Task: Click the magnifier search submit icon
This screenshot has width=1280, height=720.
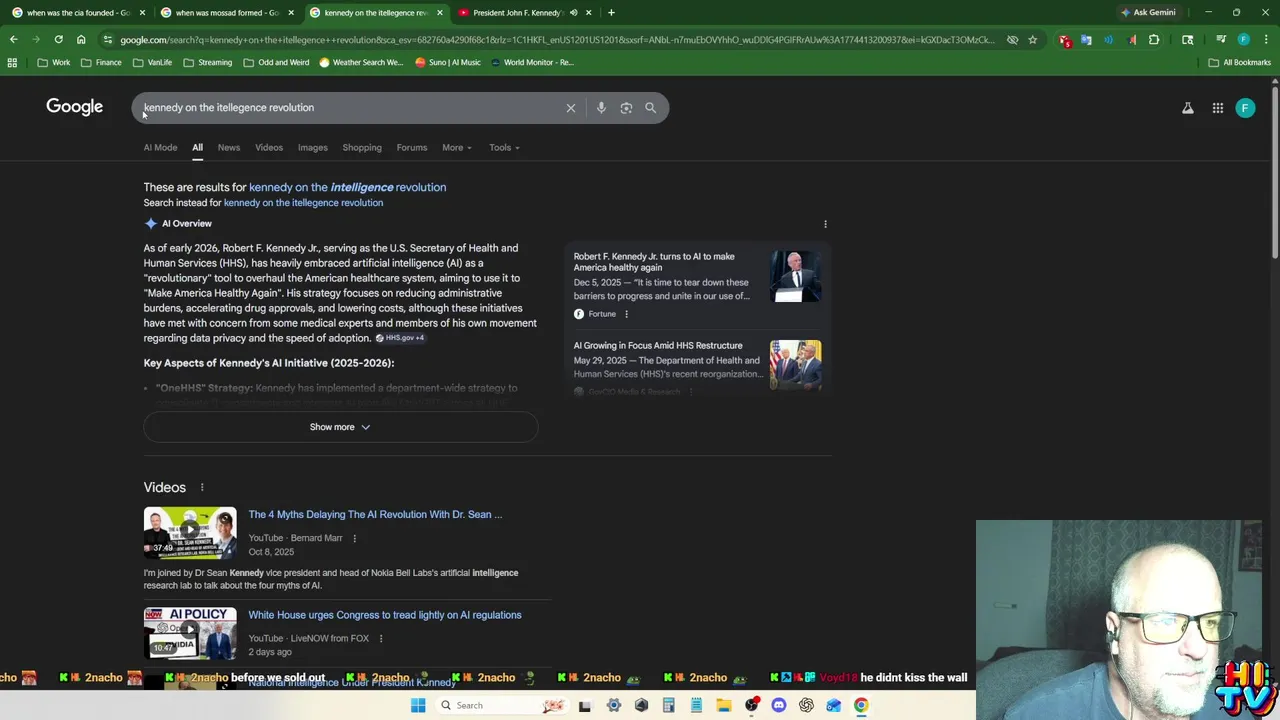Action: (x=651, y=108)
